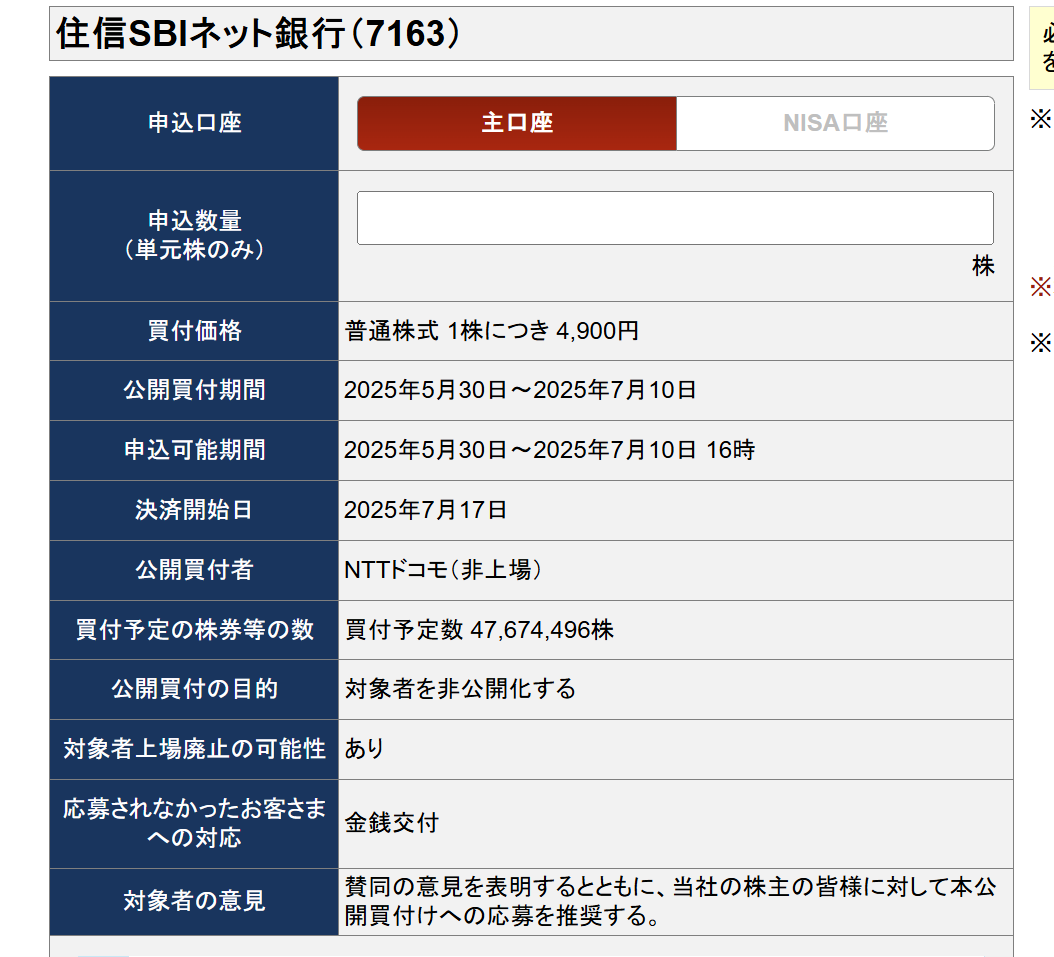Select the NISA口座 account option
This screenshot has height=957, width=1054.
tap(835, 123)
